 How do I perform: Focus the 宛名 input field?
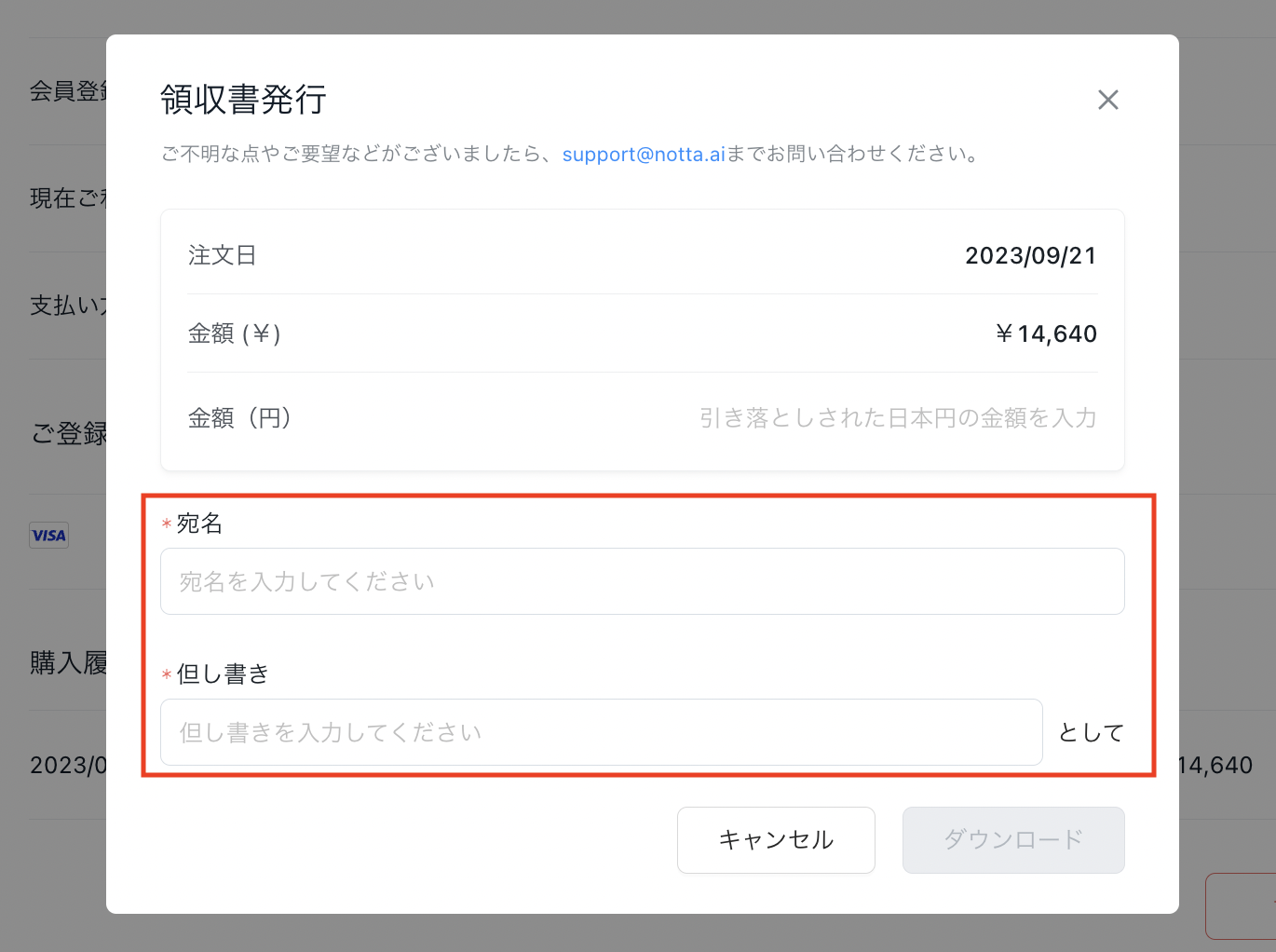pyautogui.click(x=642, y=581)
